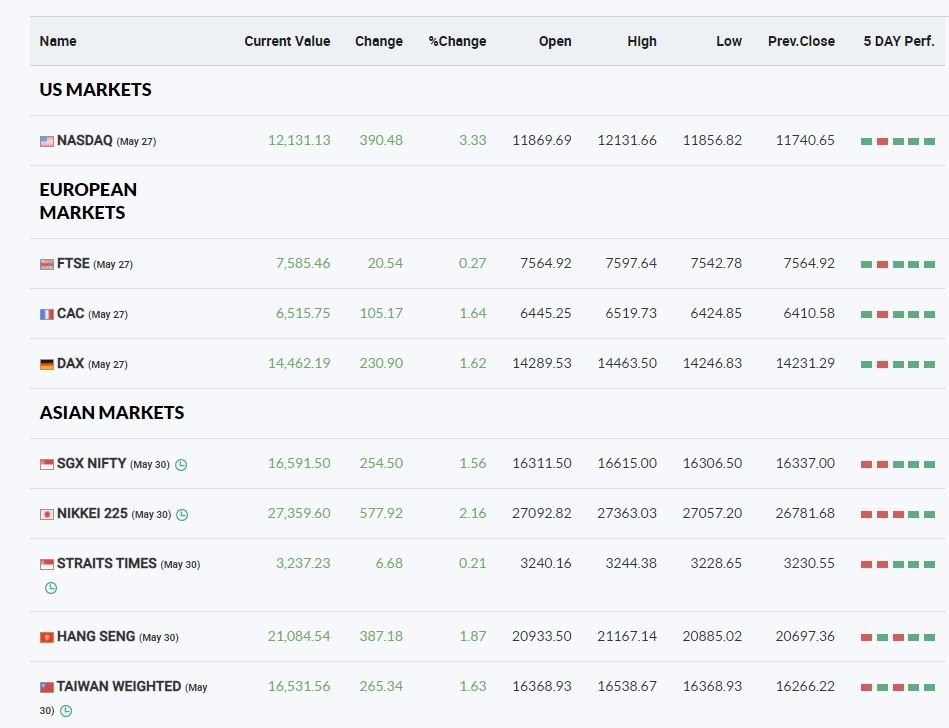The width and height of the screenshot is (949, 728).
Task: Click the Prev.Close column header
Action: coord(801,41)
